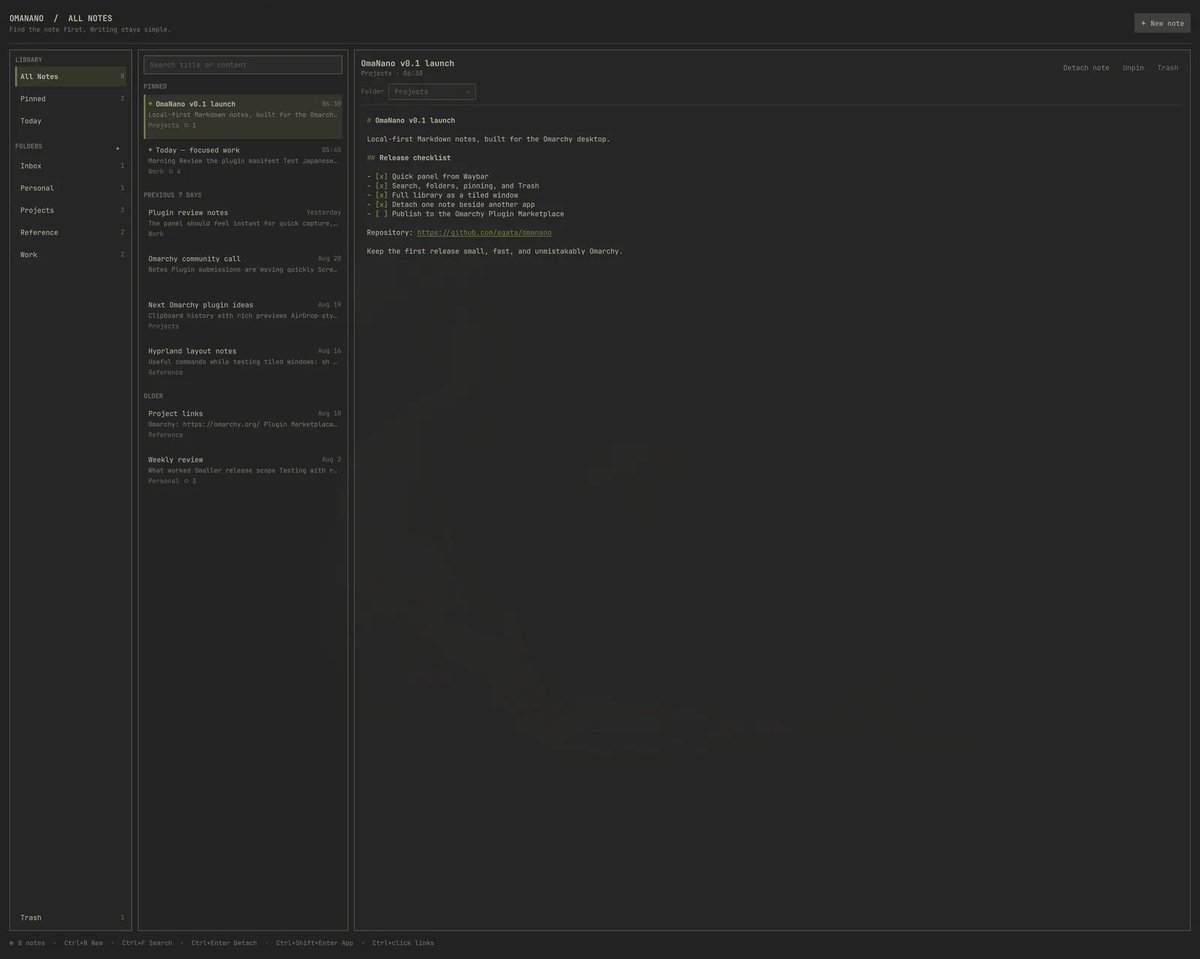The height and width of the screenshot is (959, 1200).
Task: Open the Work folder in sidebar
Action: (70, 255)
